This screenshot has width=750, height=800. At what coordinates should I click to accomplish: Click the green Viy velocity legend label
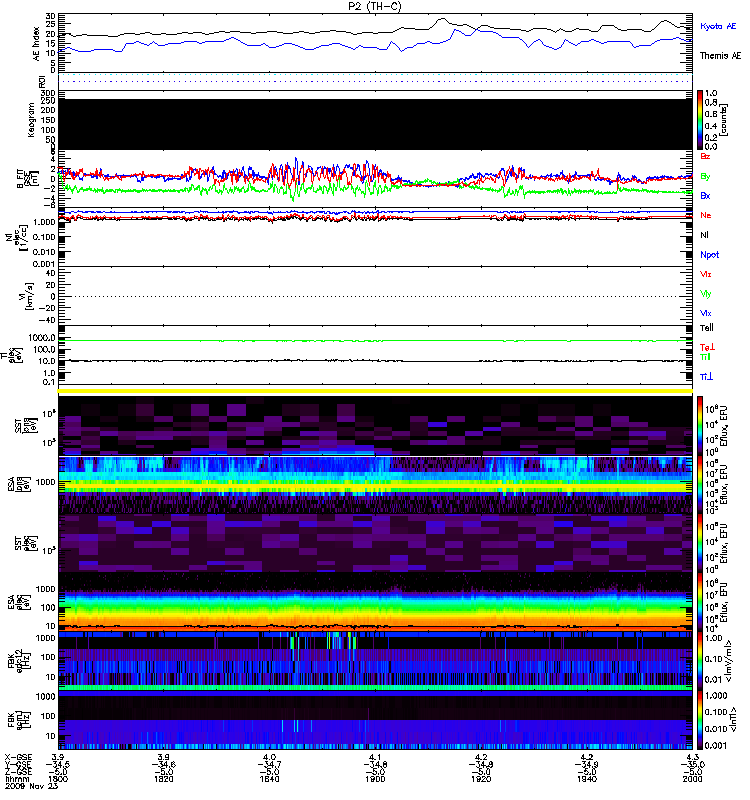click(706, 294)
